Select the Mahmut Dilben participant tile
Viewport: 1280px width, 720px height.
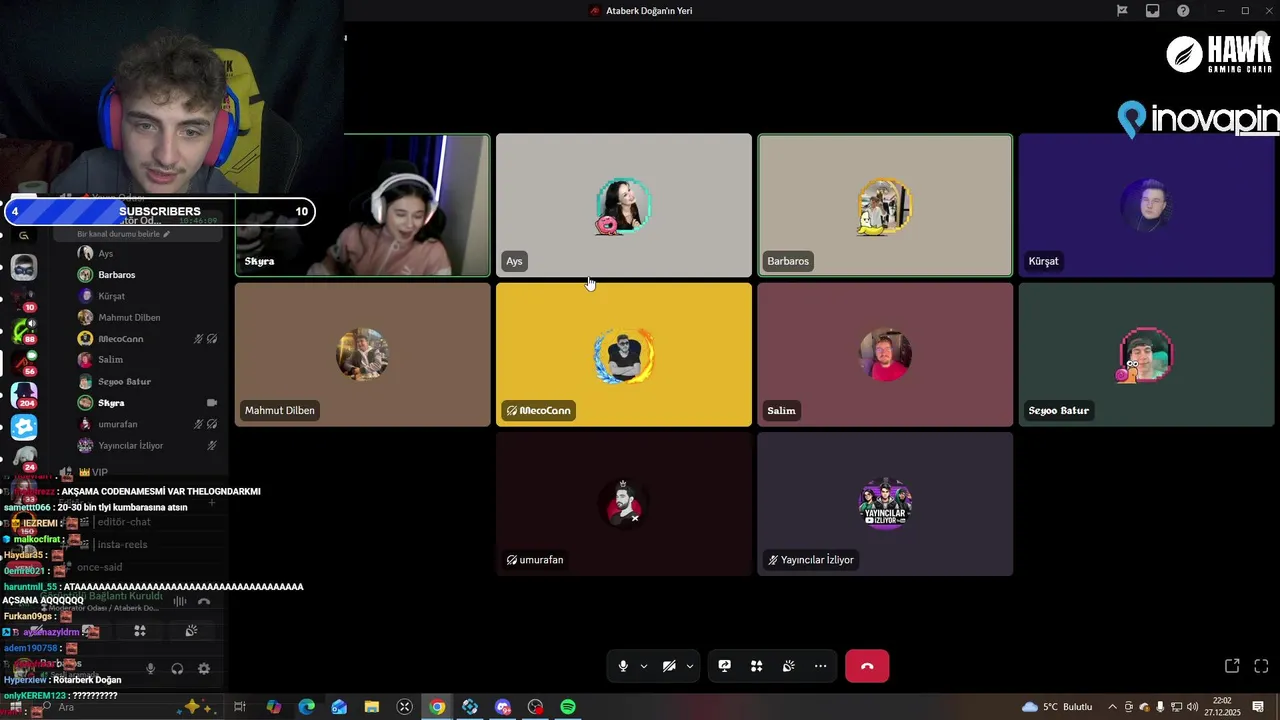click(362, 354)
